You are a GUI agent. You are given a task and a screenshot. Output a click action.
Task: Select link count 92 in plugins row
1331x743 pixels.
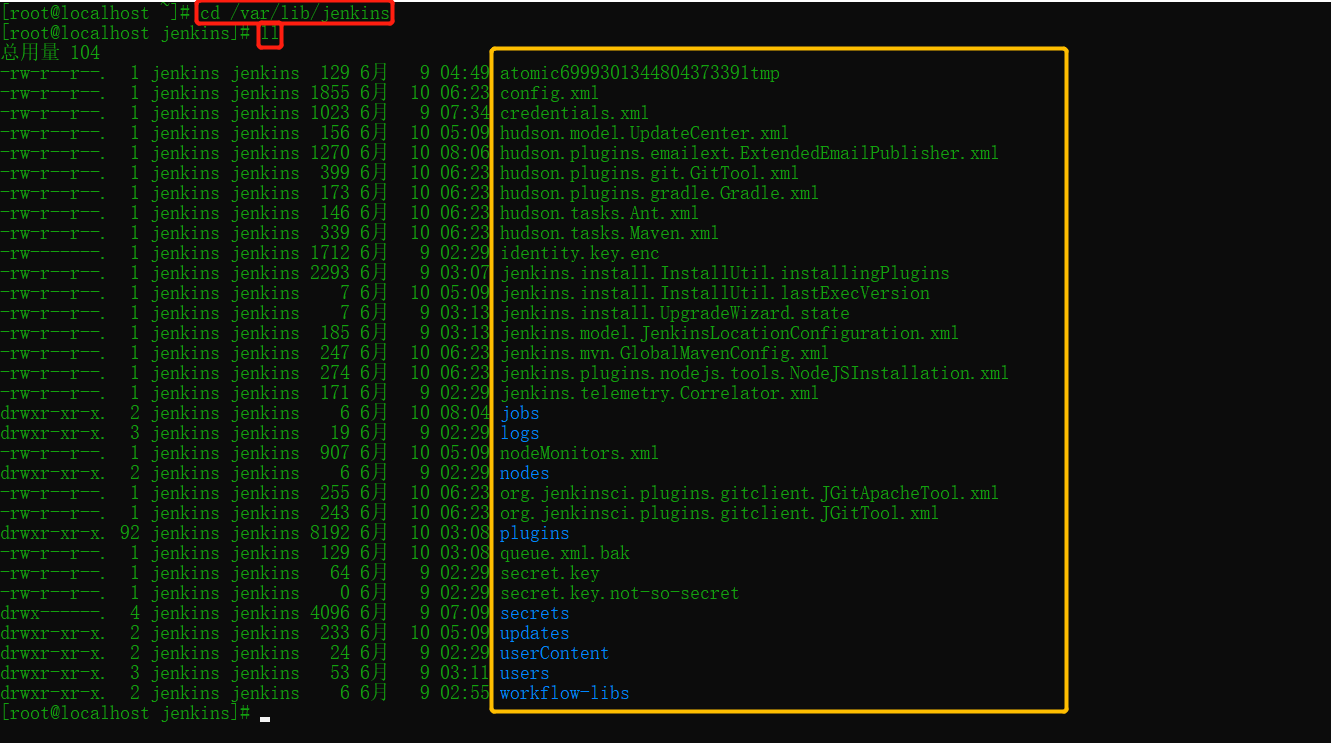click(x=130, y=533)
